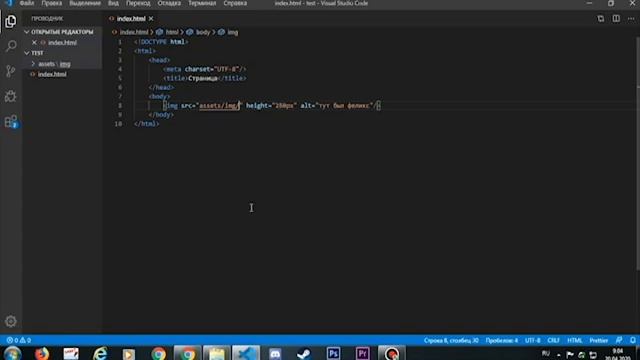This screenshot has width=640, height=360.
Task: Open the Терминал menu
Action: tap(202, 3)
